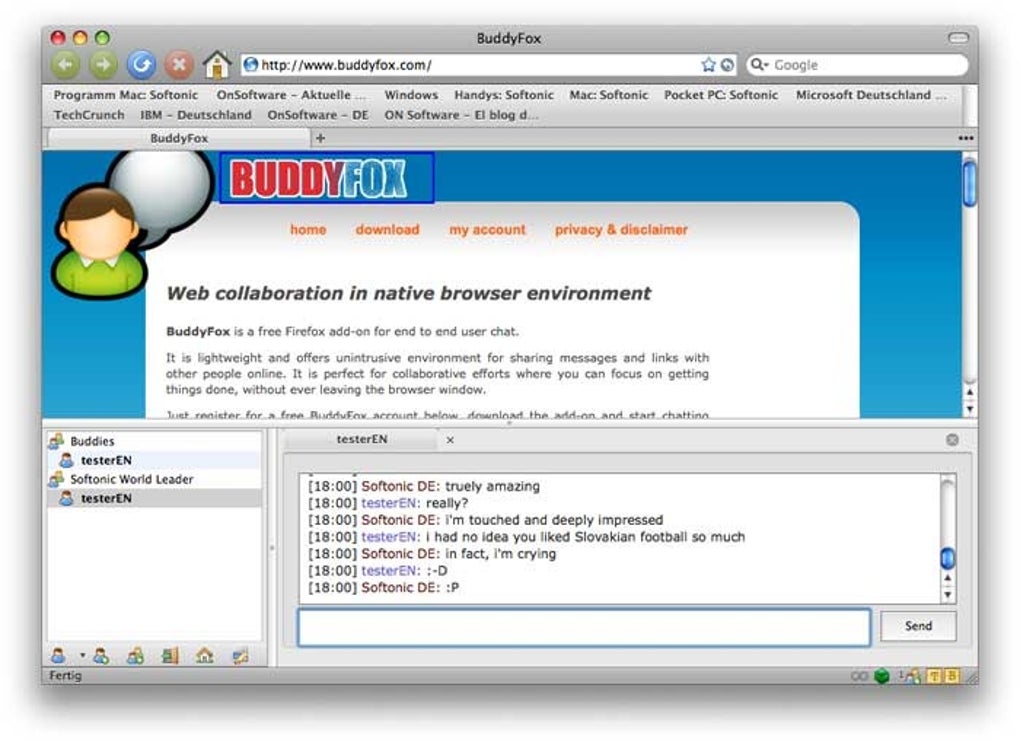1020x742 pixels.
Task: Select testerEN under Softonic World Leader
Action: (x=155, y=498)
